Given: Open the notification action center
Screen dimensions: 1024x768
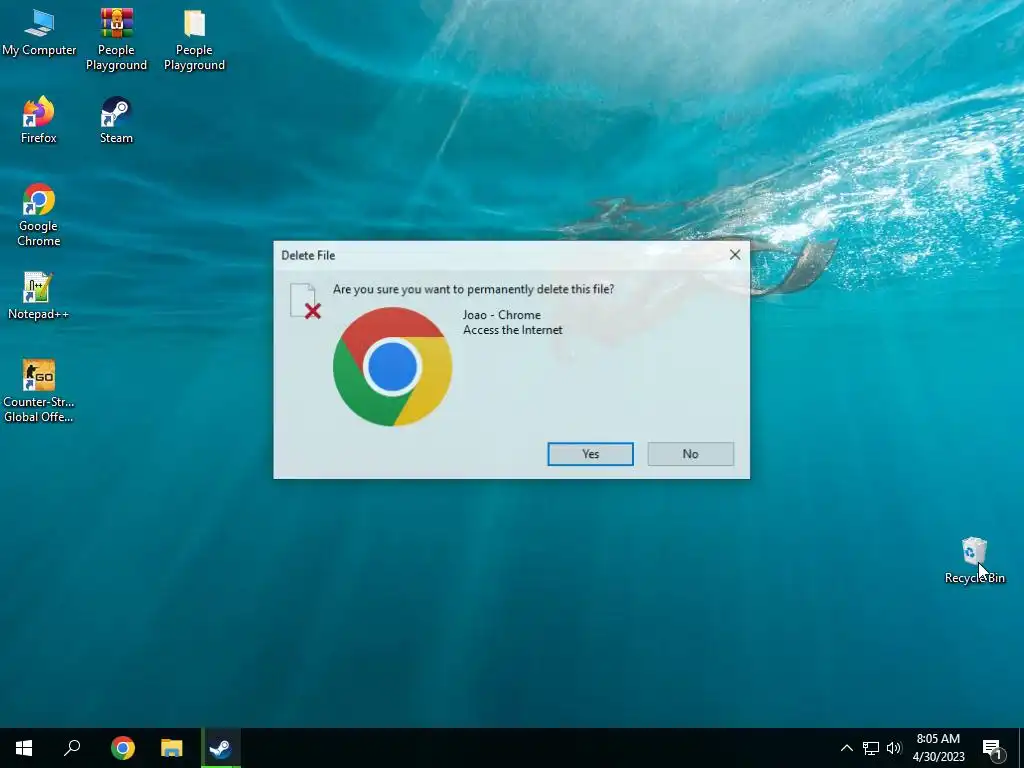Looking at the screenshot, I should [x=993, y=749].
